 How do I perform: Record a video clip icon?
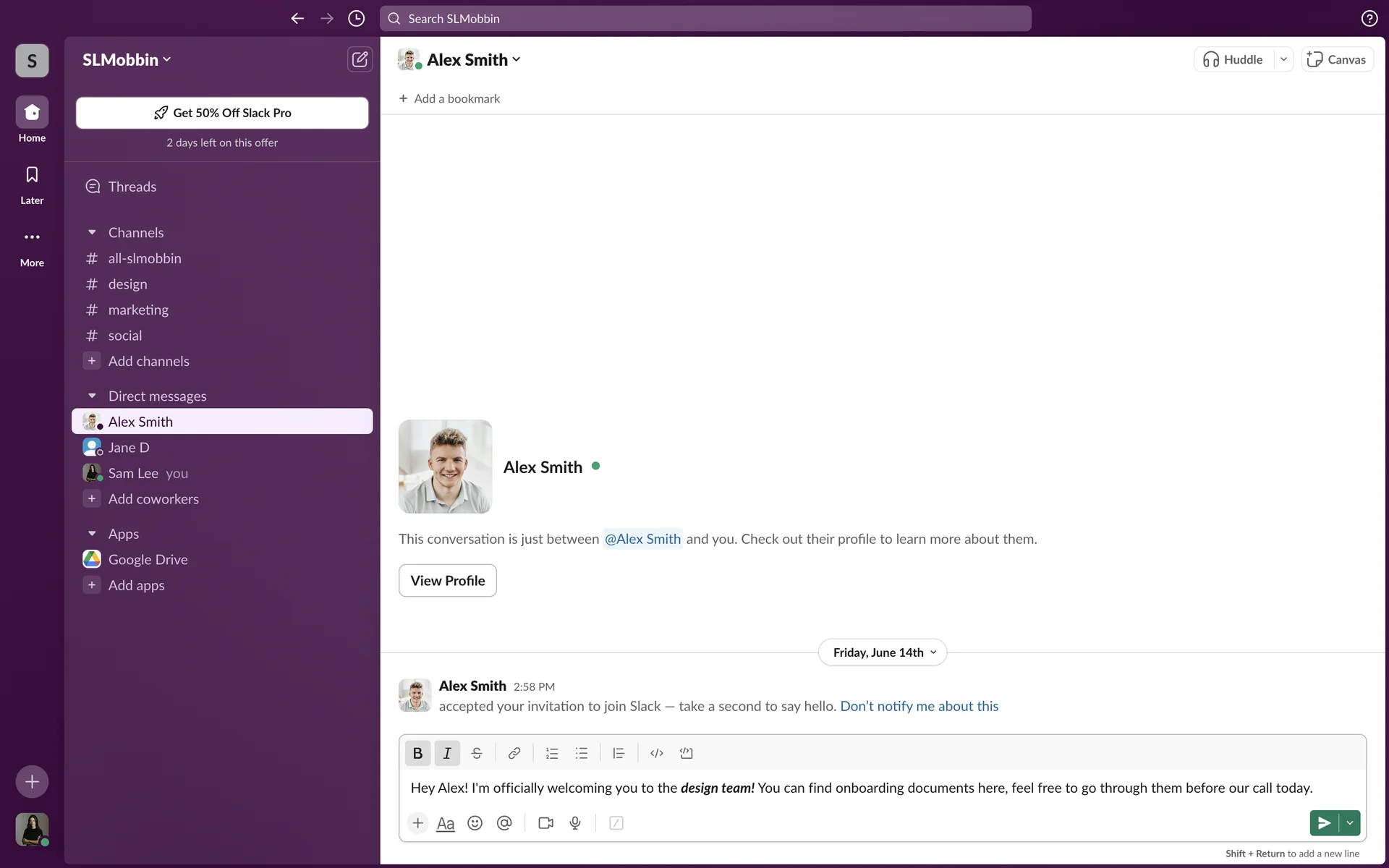point(545,823)
